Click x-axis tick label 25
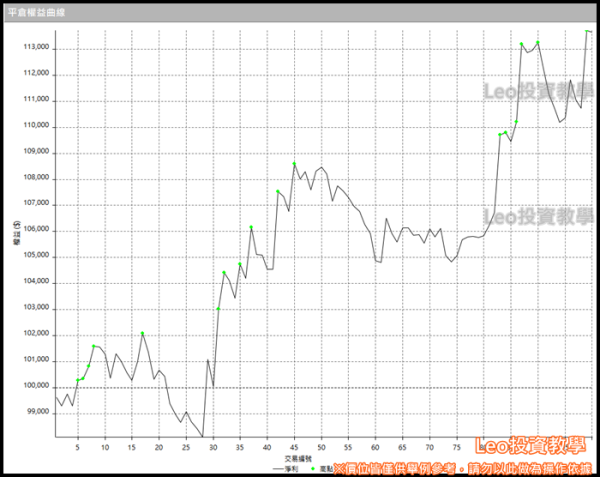The width and height of the screenshot is (600, 477). click(x=186, y=446)
